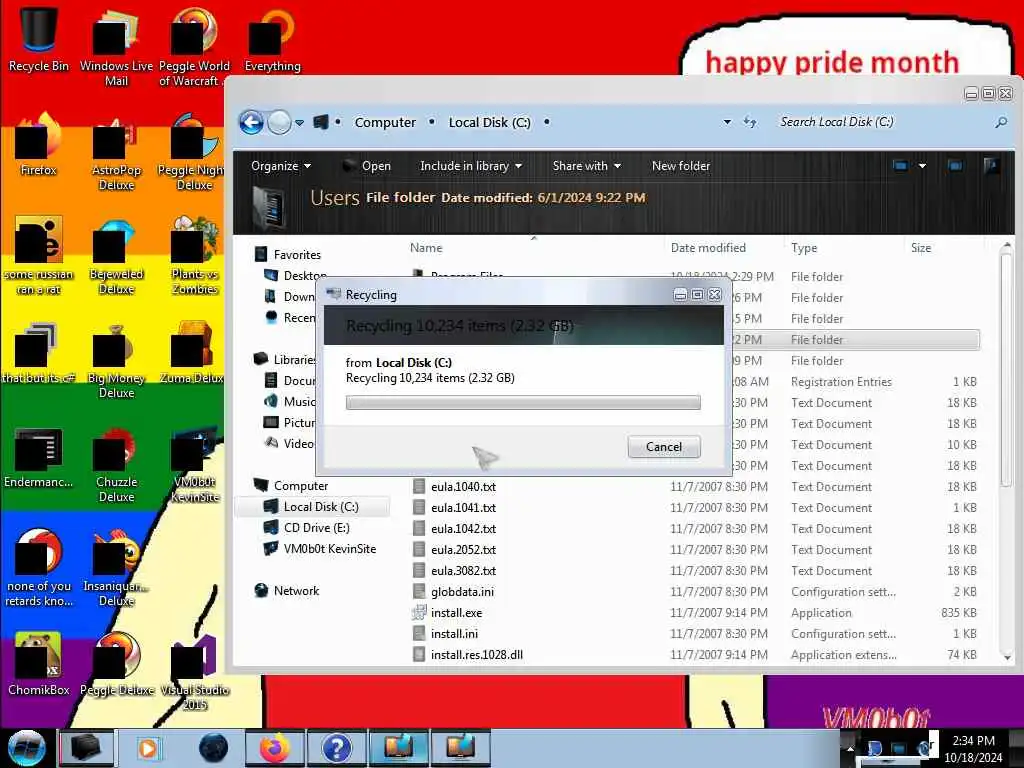Open Firefox from the taskbar
1024x768 pixels.
click(x=274, y=748)
